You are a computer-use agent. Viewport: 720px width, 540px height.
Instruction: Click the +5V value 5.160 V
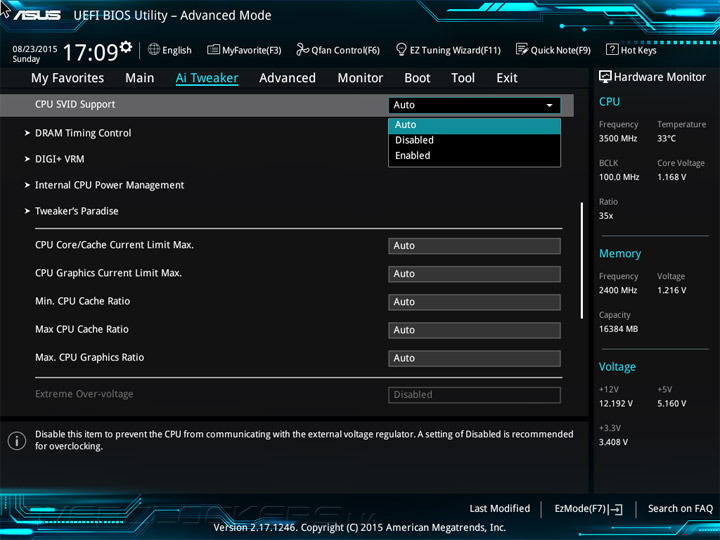(x=672, y=404)
